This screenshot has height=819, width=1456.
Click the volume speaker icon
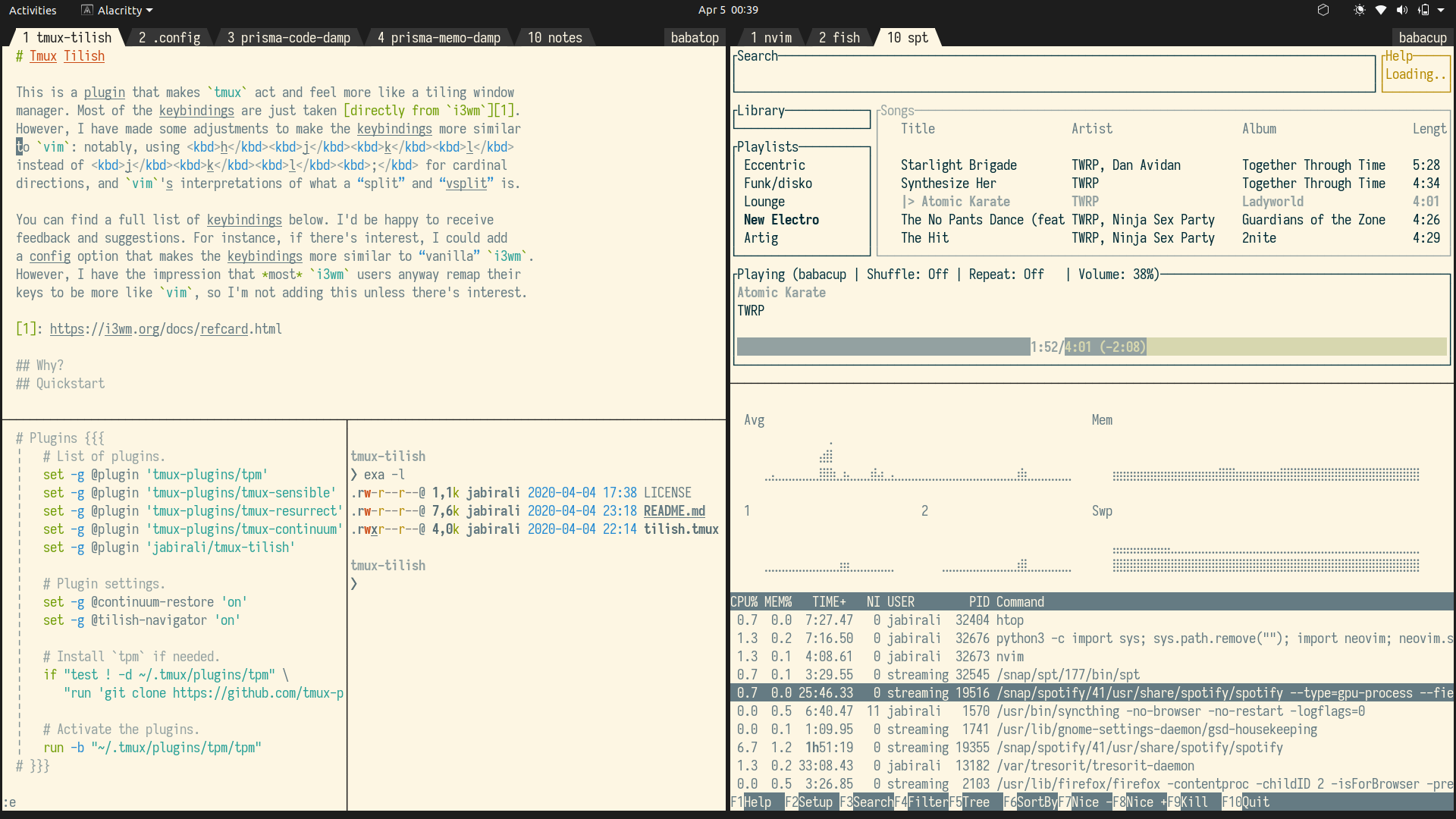click(1401, 10)
